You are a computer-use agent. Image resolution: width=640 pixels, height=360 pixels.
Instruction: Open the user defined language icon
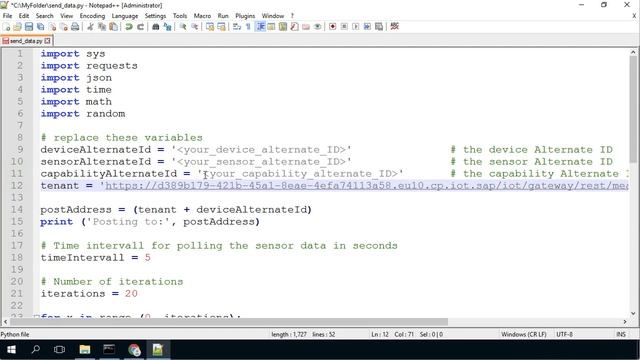pos(271,27)
